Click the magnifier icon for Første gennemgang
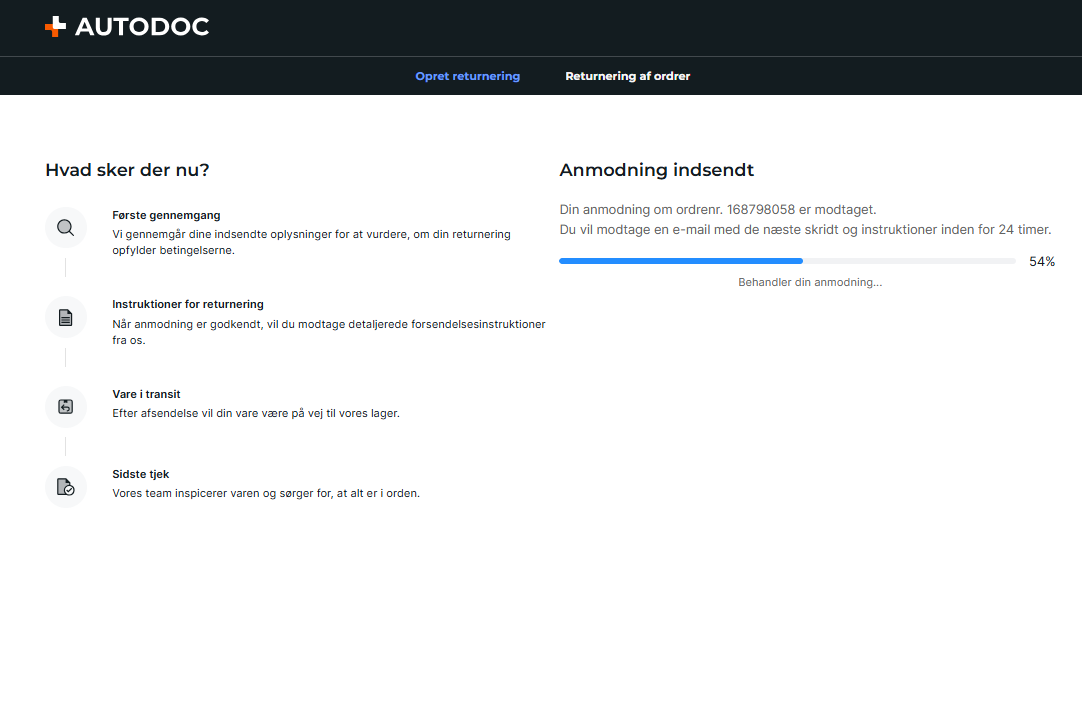 pos(66,228)
